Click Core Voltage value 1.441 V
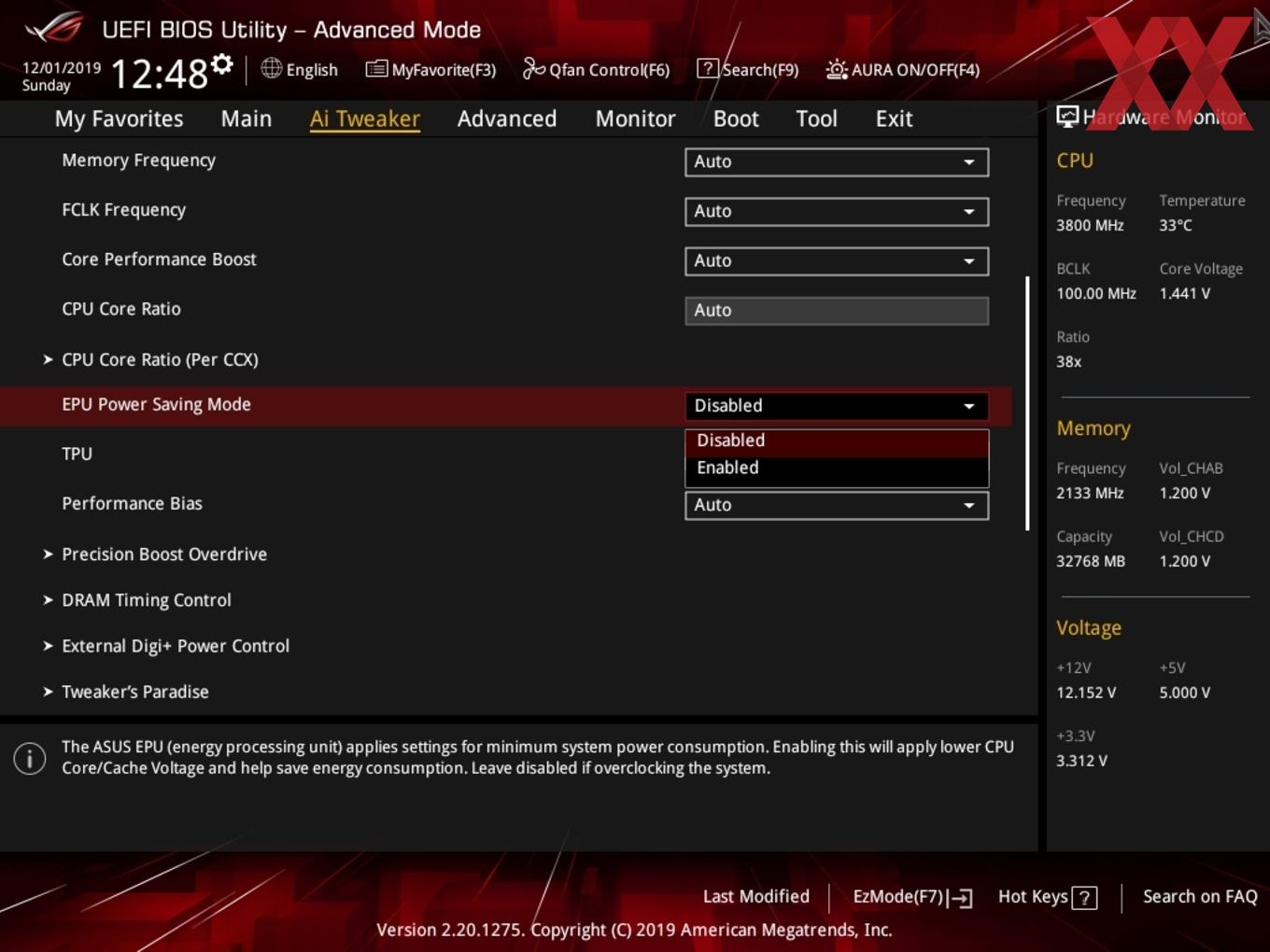 [x=1184, y=293]
